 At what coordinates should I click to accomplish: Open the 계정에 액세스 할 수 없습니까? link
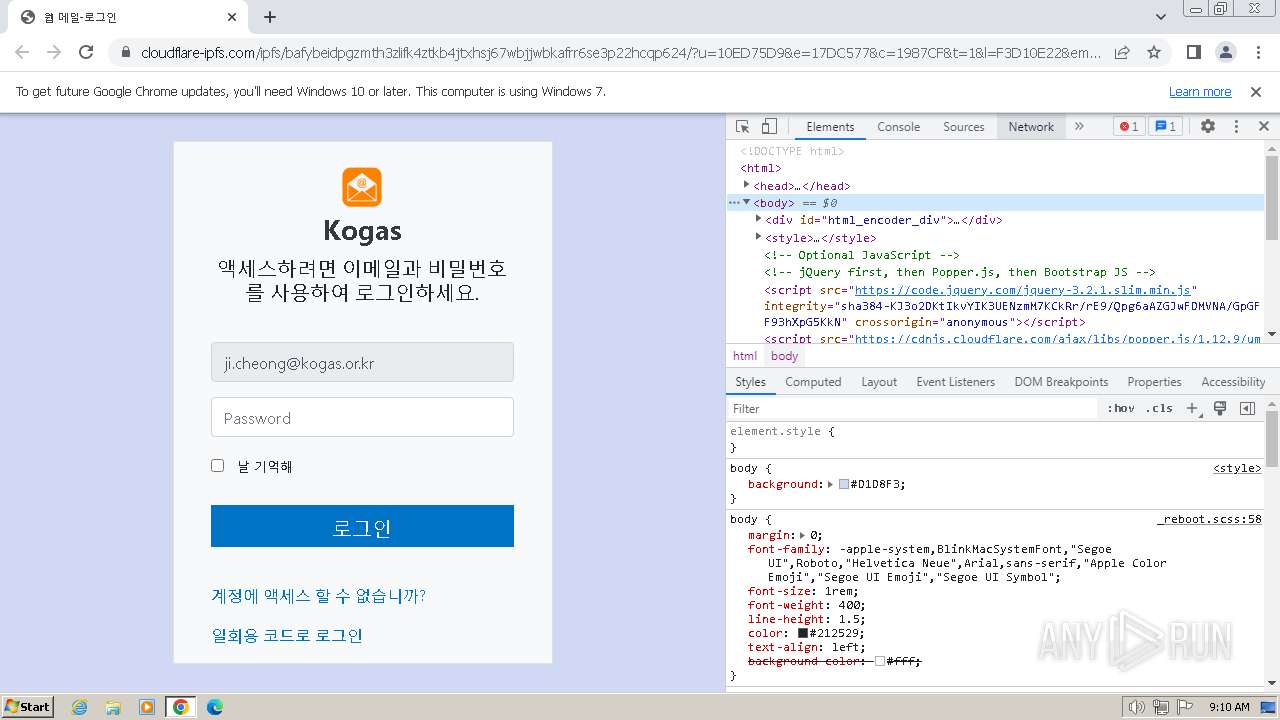(319, 596)
